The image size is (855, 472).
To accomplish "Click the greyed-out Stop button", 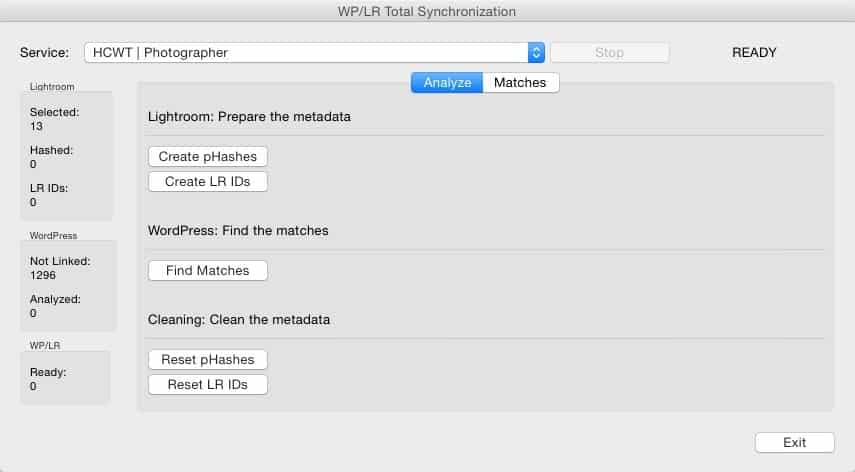I will [610, 52].
